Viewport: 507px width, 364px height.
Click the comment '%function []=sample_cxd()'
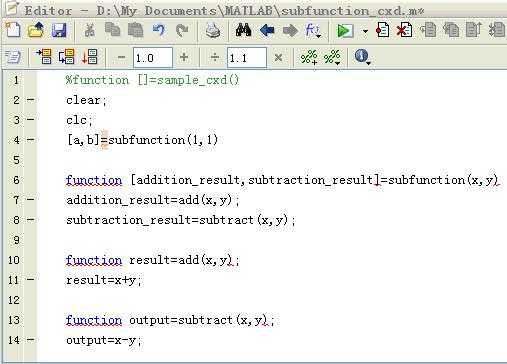tap(152, 80)
